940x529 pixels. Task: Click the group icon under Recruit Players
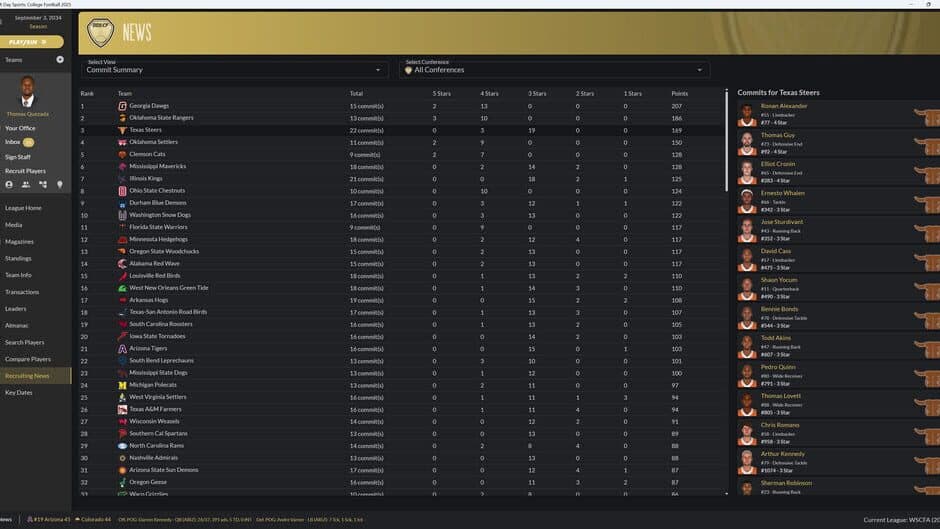point(26,185)
